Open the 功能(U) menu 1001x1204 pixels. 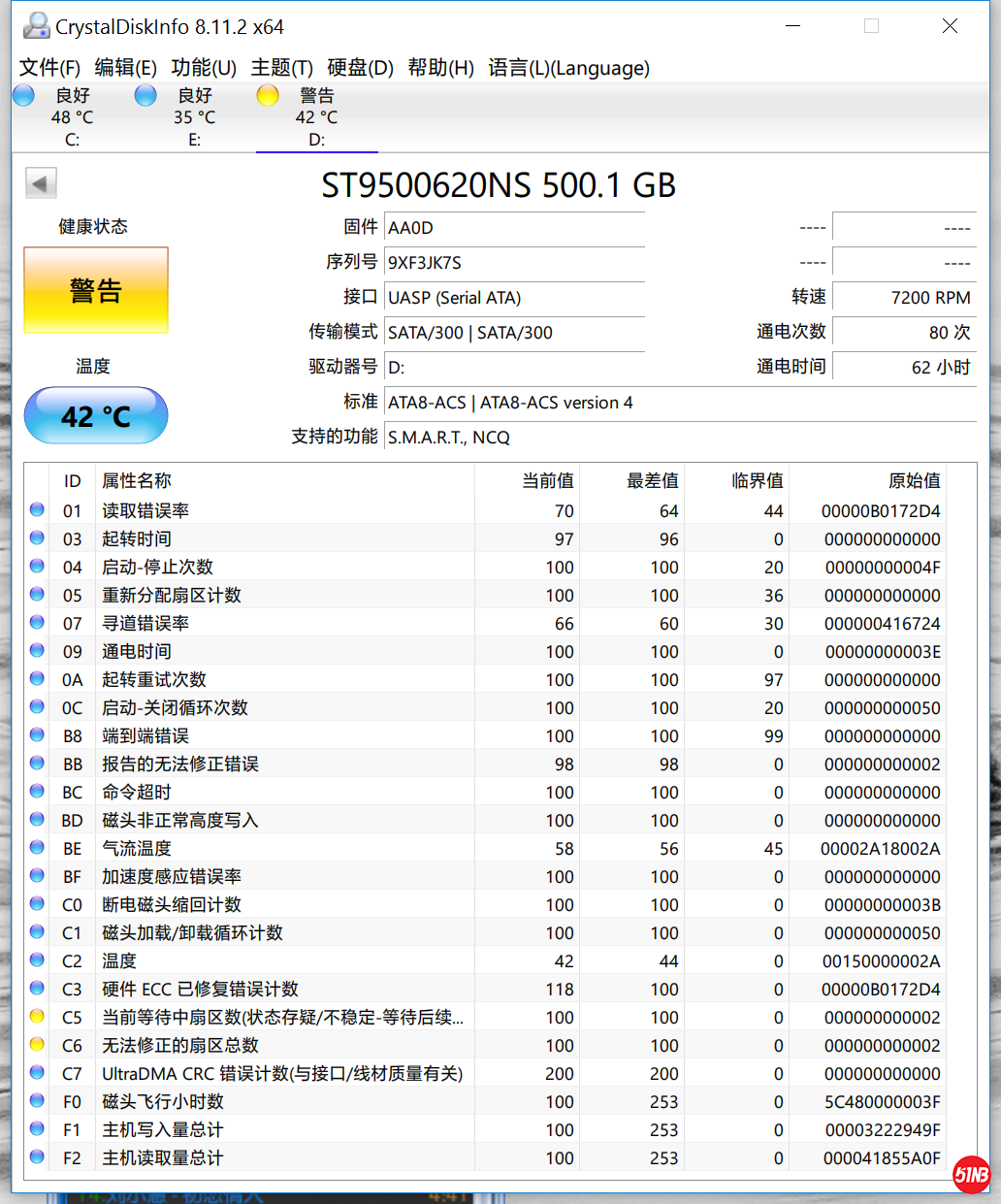coord(204,68)
